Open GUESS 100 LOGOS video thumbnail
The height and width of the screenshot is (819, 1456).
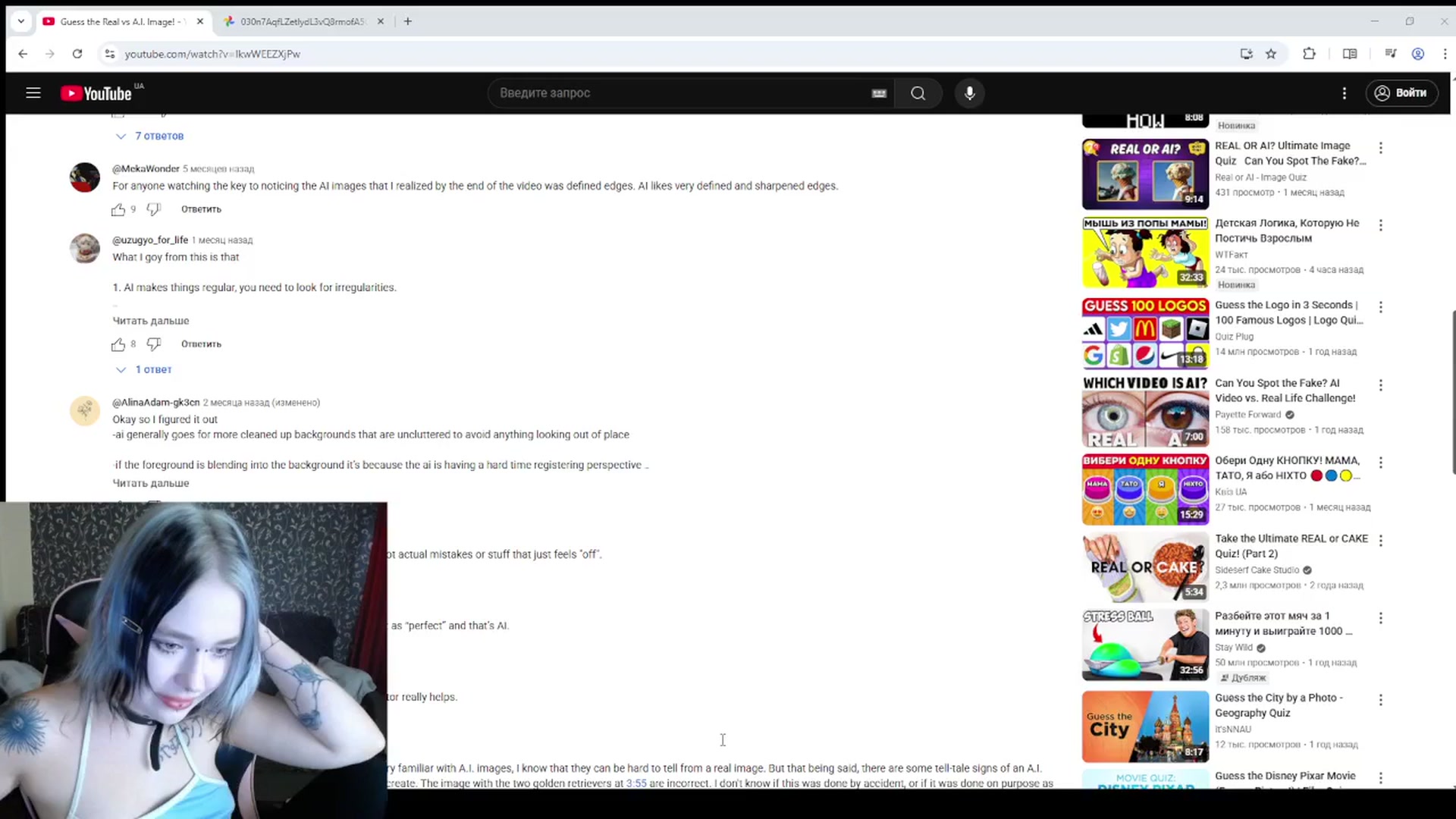1145,333
